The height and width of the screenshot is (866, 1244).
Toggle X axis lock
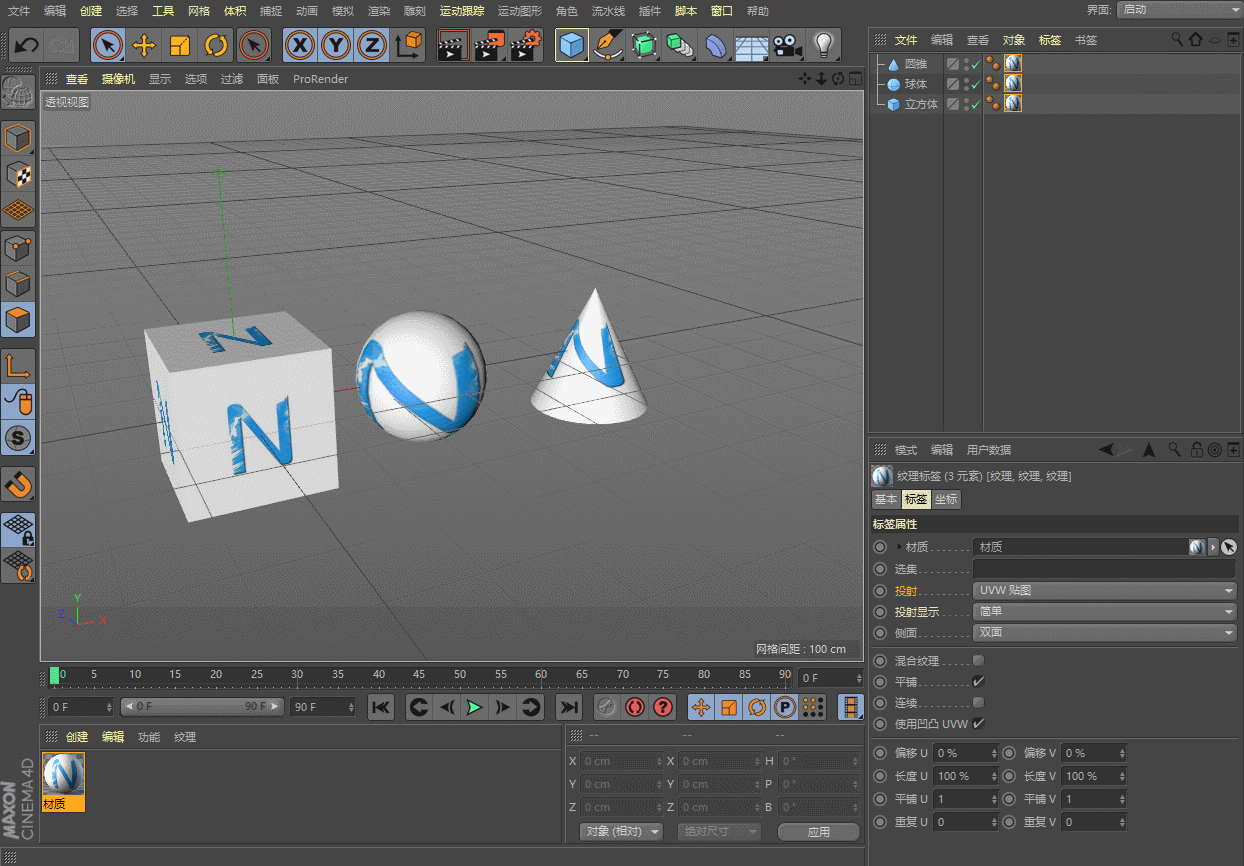point(299,45)
